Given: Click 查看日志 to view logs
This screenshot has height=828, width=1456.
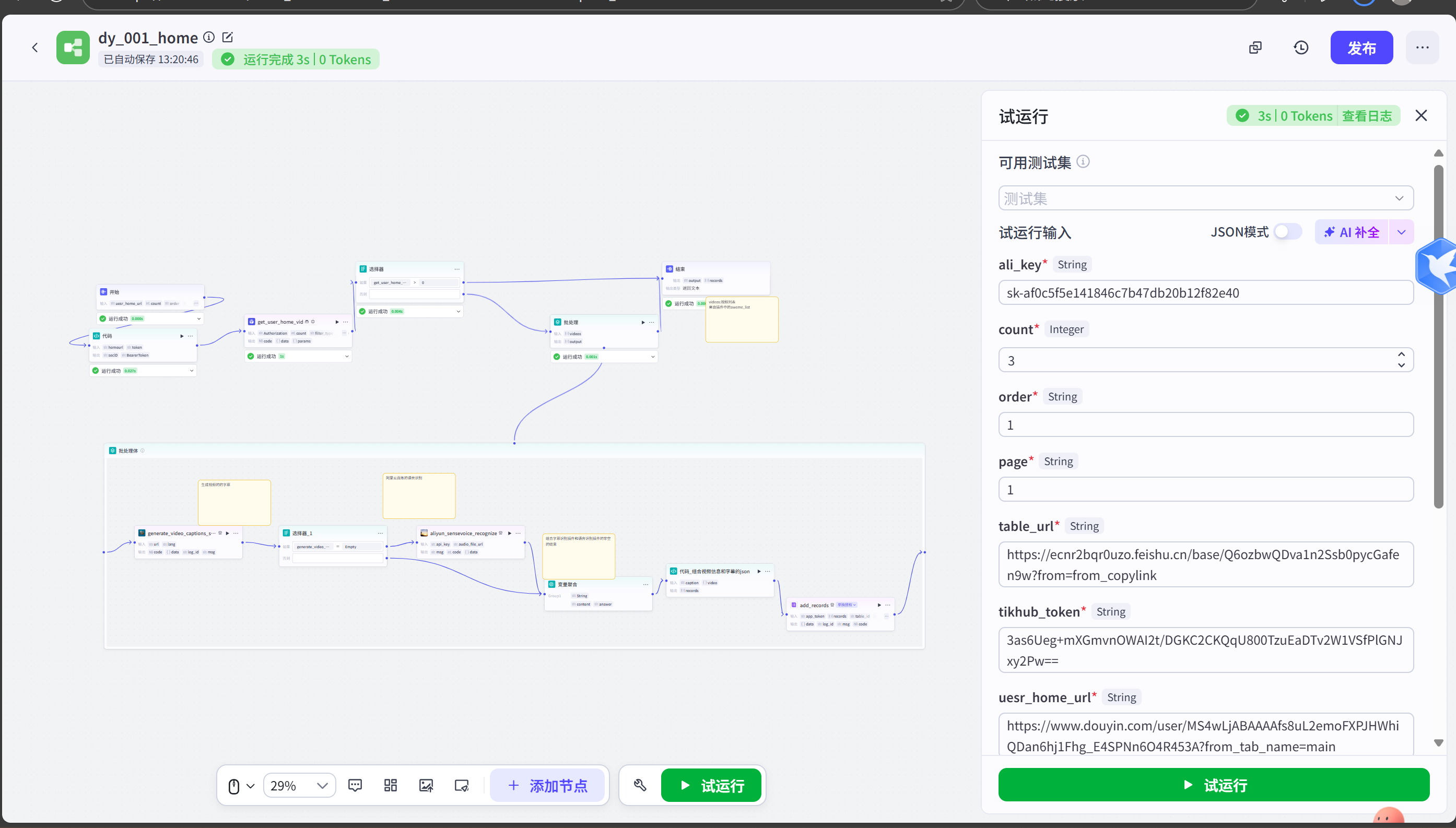Looking at the screenshot, I should tap(1367, 116).
